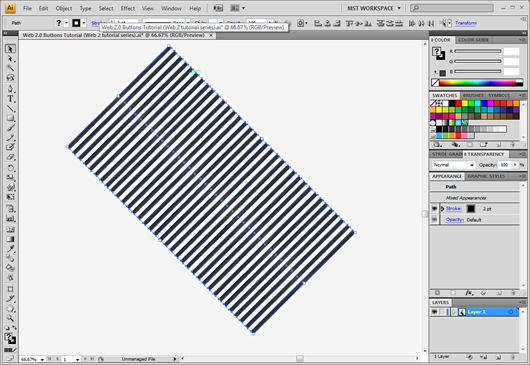This screenshot has width=530, height=365.
Task: Click the Layer 1 target circle
Action: pyautogui.click(x=511, y=312)
